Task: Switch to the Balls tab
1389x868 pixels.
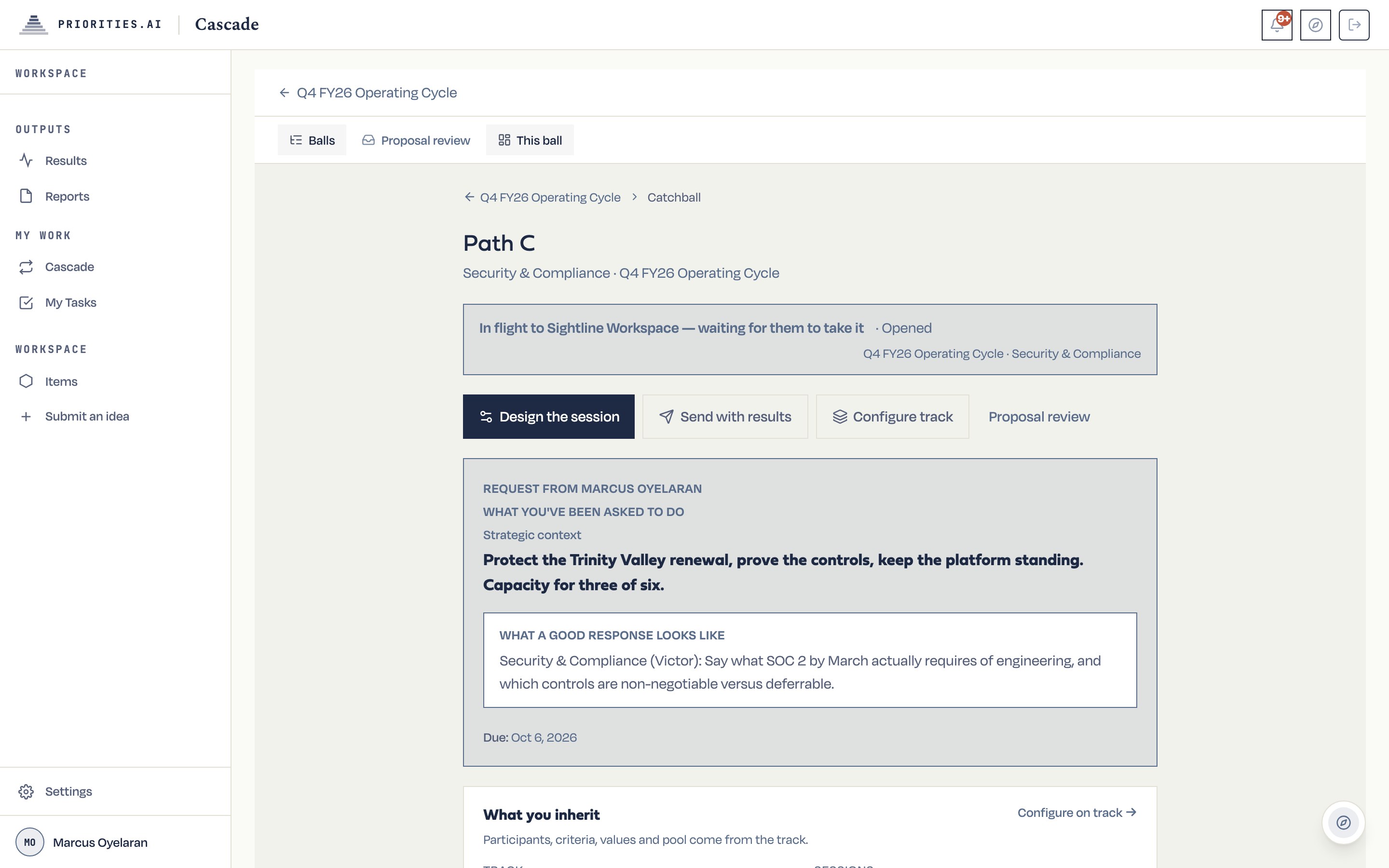Action: (312, 140)
